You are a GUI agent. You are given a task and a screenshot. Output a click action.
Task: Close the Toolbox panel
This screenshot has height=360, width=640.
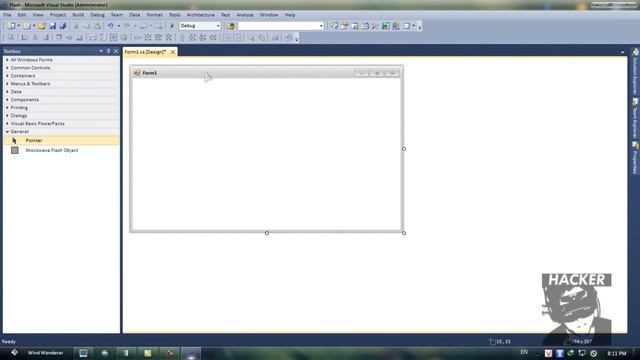point(116,51)
